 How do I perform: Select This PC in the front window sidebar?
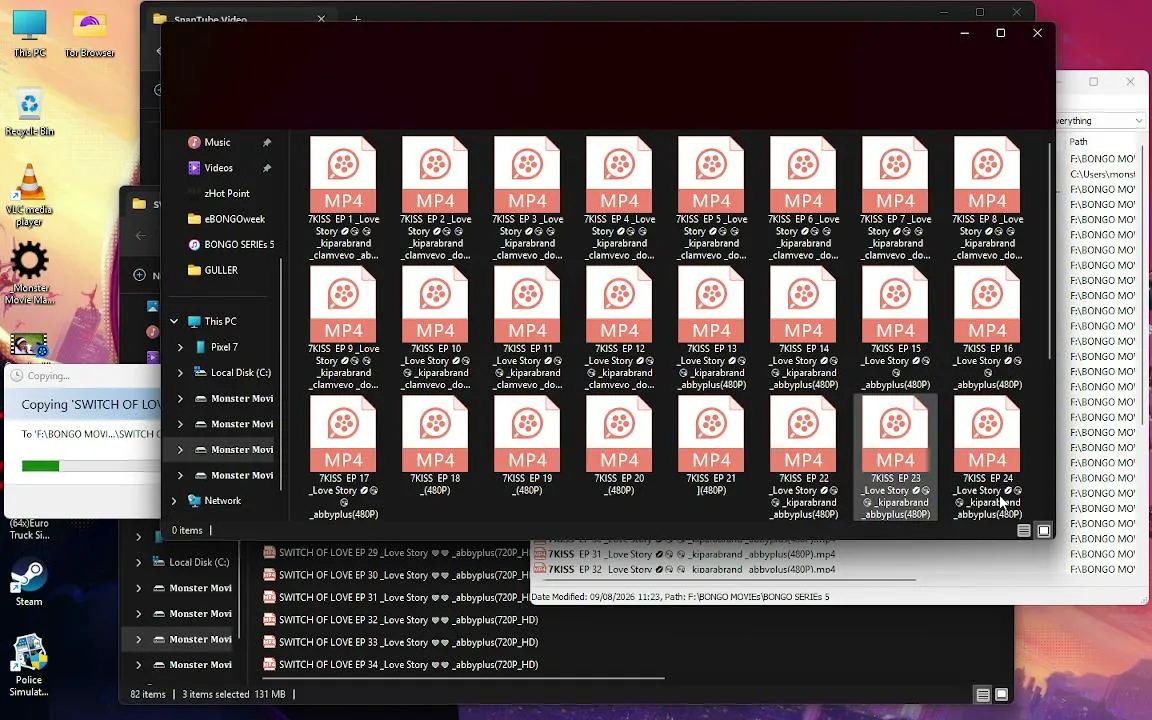pos(220,322)
